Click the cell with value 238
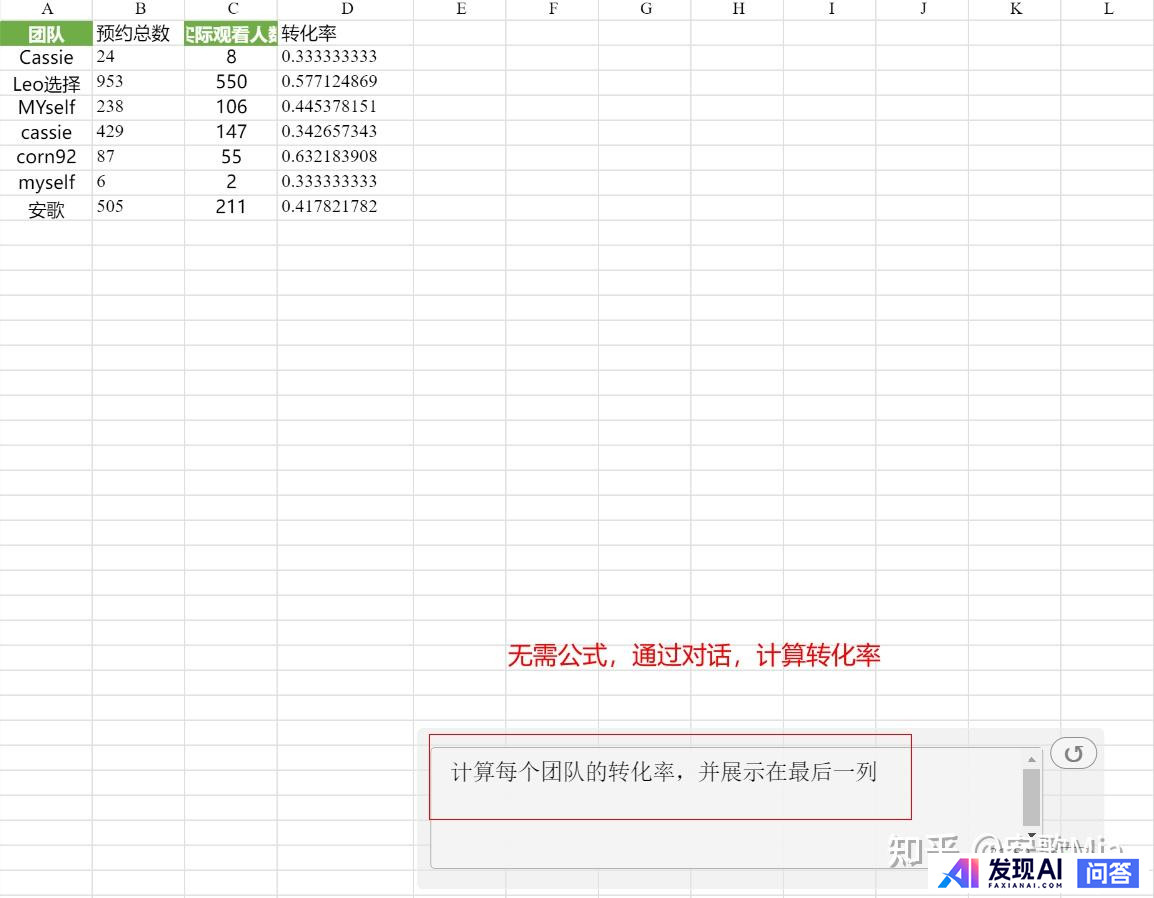The width and height of the screenshot is (1154, 898). (x=139, y=107)
